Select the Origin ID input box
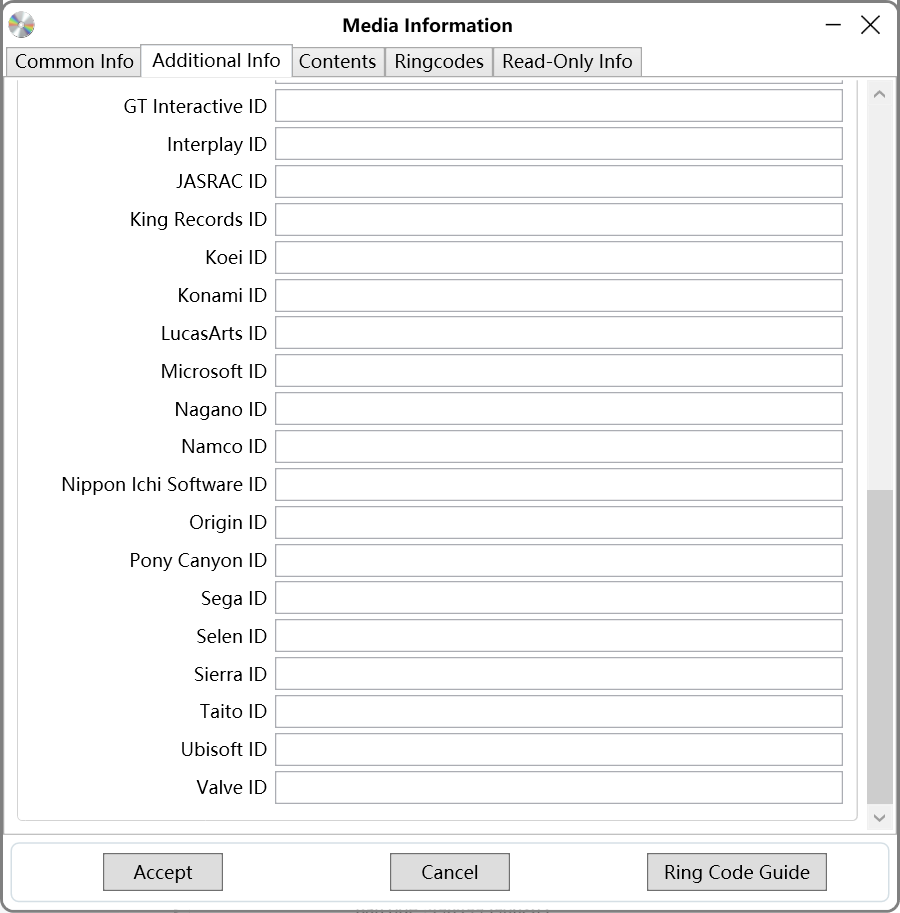The image size is (900, 913). pyautogui.click(x=559, y=522)
